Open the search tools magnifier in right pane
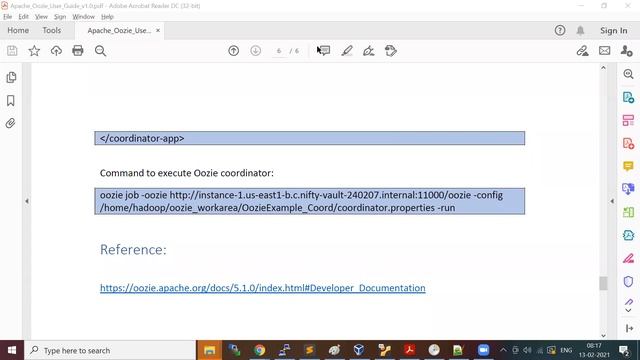Image resolution: width=640 pixels, height=360 pixels. coord(628,74)
